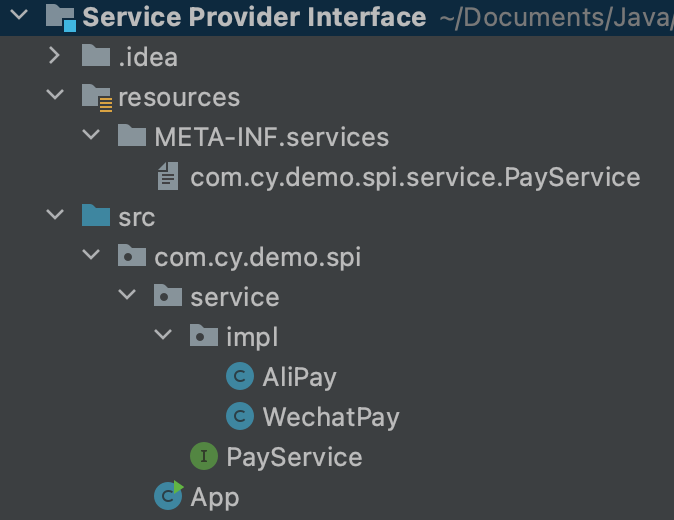
Task: Click the PayService interface icon
Action: [x=204, y=457]
